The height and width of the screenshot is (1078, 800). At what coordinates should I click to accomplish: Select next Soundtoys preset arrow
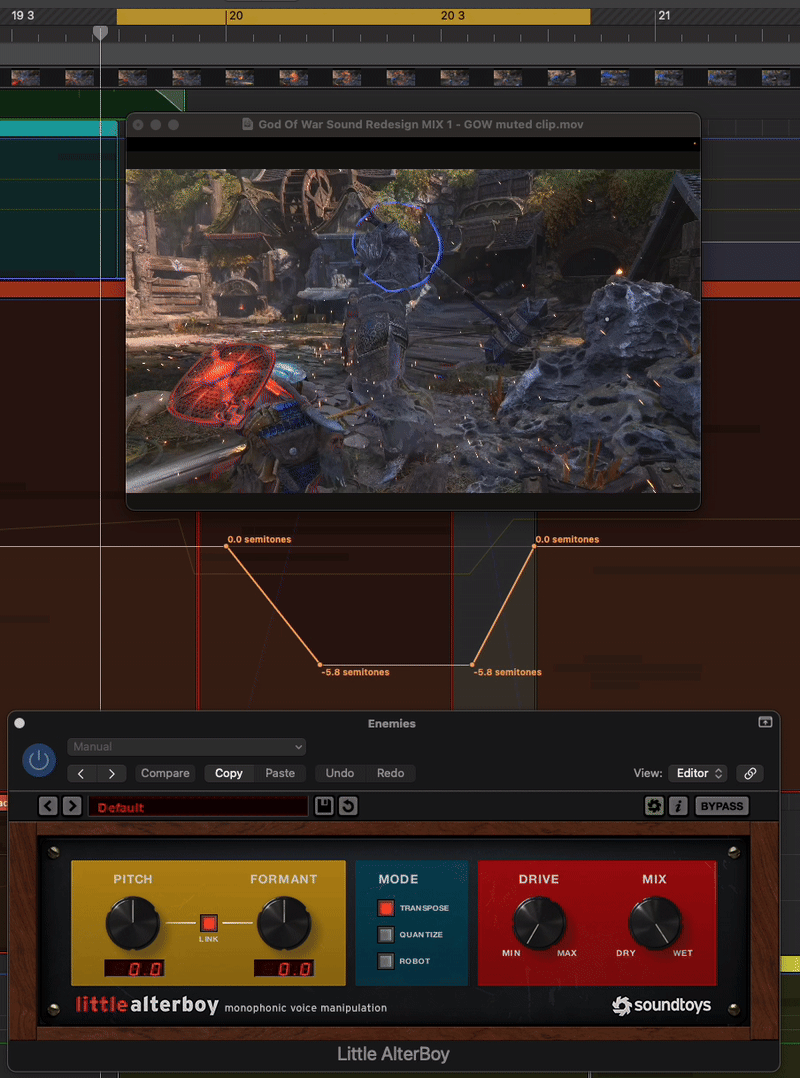click(x=72, y=806)
